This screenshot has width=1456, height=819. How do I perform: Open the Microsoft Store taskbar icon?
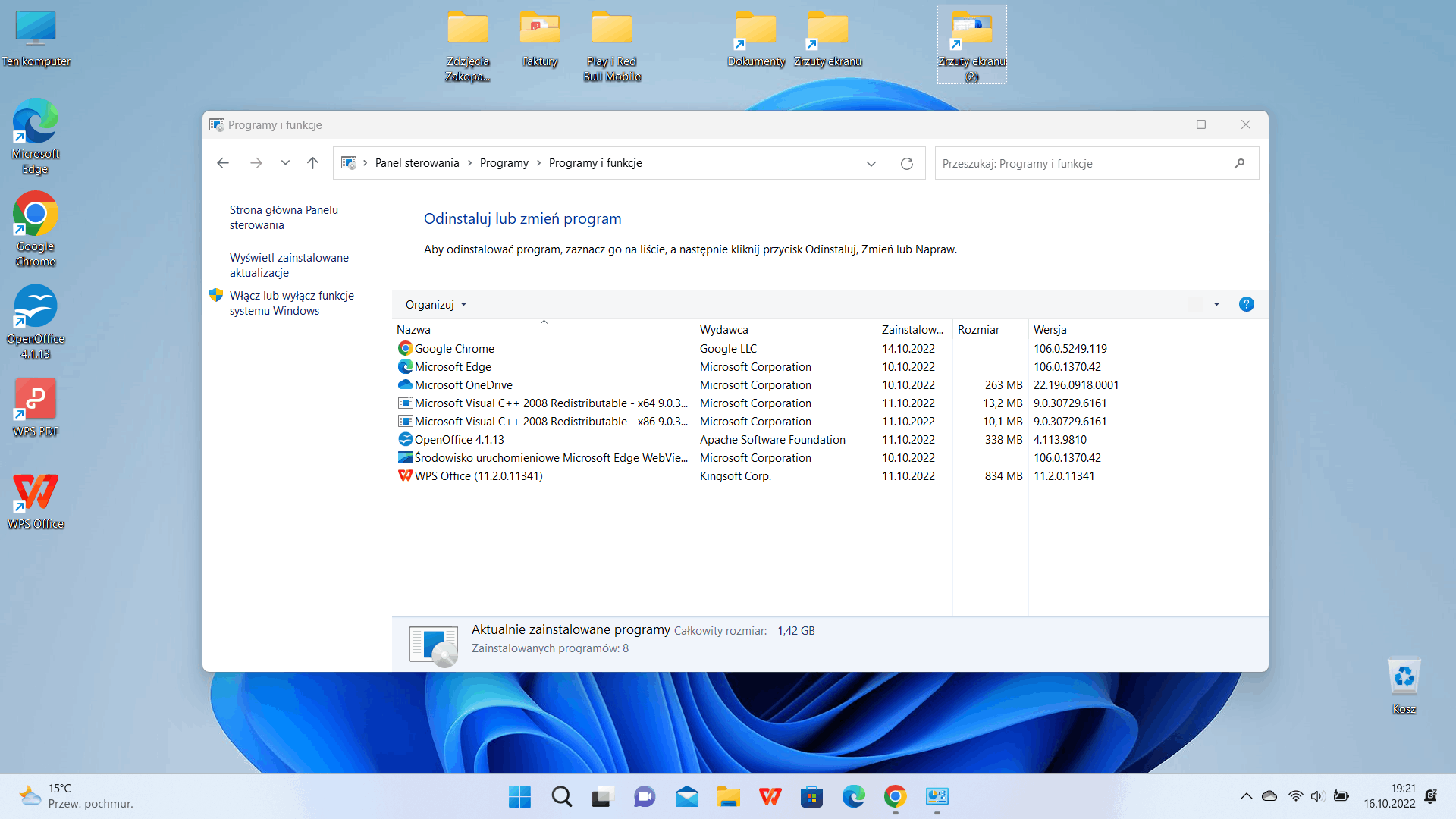coord(811,797)
